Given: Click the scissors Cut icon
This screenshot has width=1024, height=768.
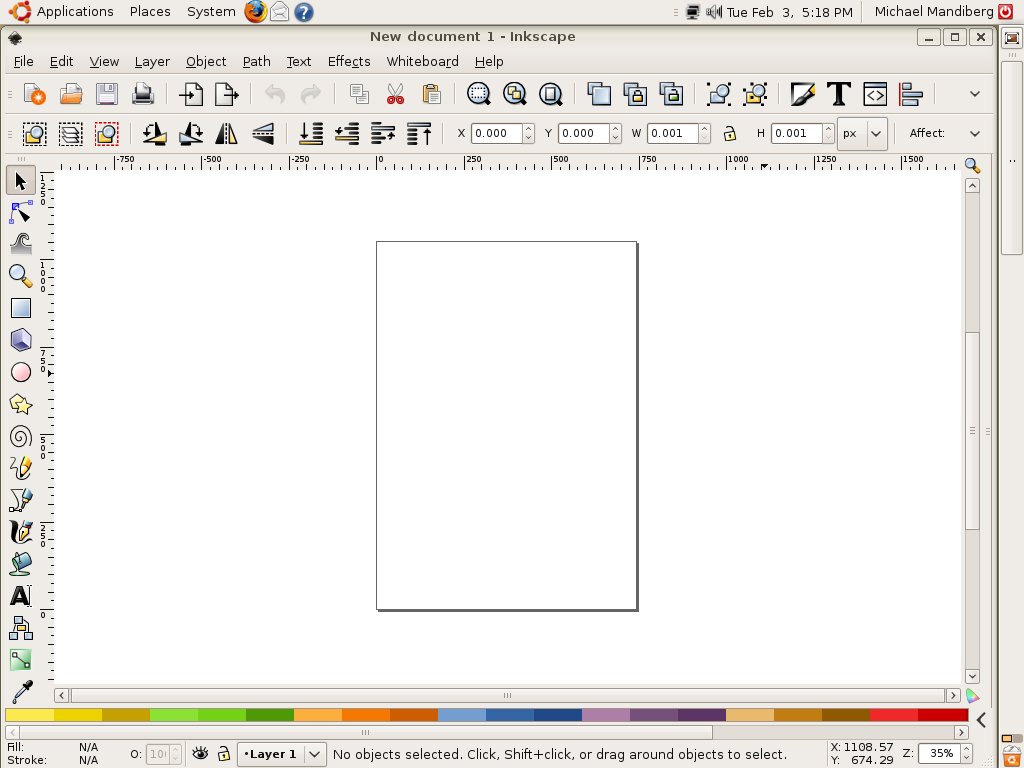Looking at the screenshot, I should tap(395, 94).
